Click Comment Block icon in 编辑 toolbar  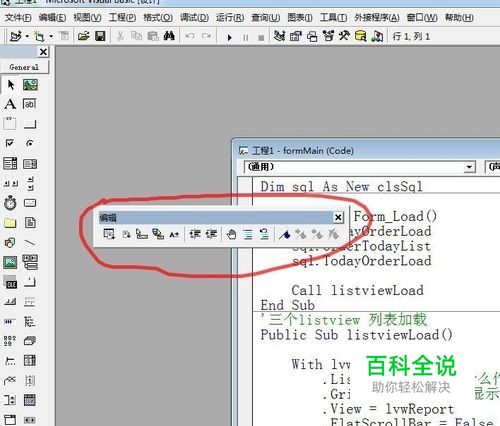pyautogui.click(x=248, y=234)
